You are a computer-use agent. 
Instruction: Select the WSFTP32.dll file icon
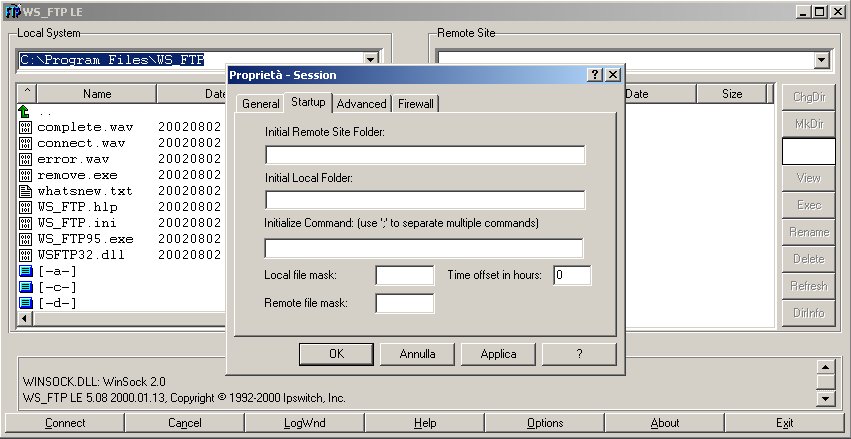tap(25, 255)
